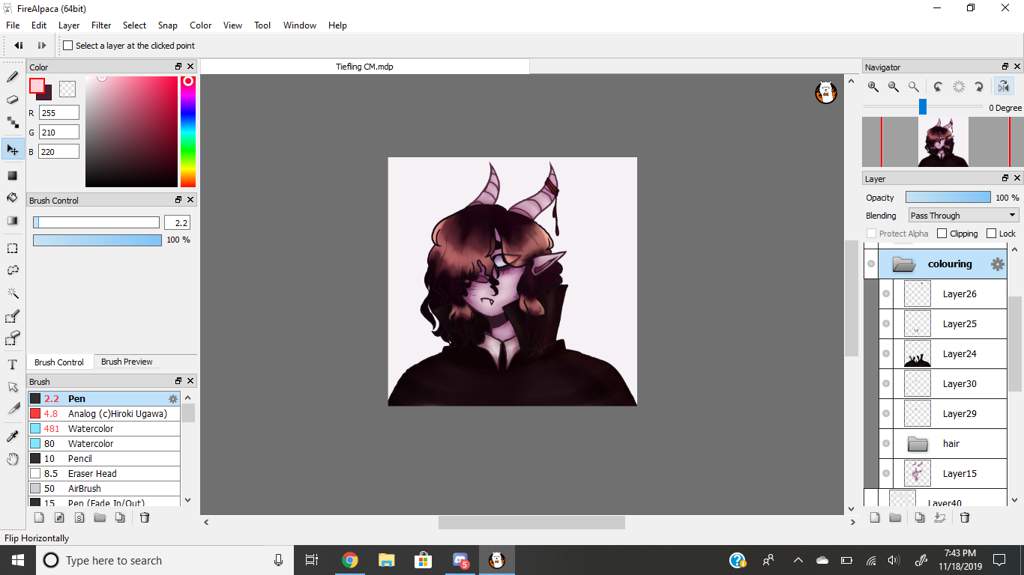Select the Eyedropper tool
The width and height of the screenshot is (1024, 575).
[12, 436]
